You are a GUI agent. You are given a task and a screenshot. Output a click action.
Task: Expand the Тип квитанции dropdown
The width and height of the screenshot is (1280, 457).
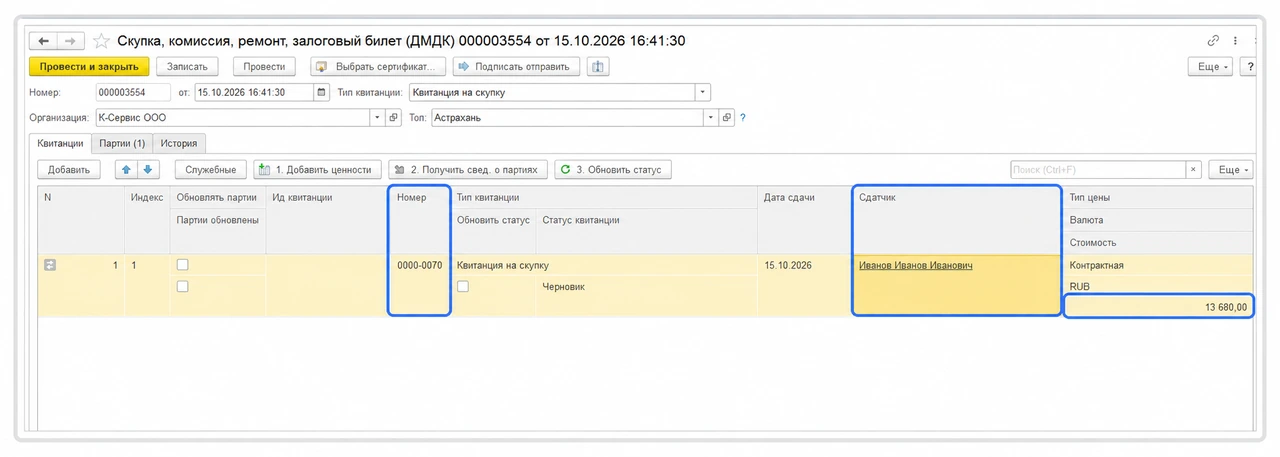[x=703, y=92]
